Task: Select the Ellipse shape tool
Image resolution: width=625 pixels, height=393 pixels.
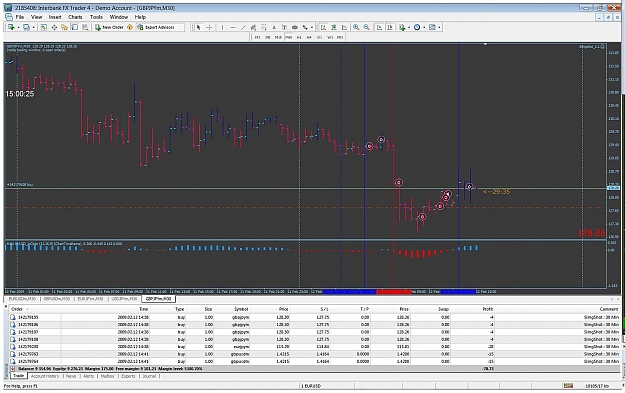Action: tap(295, 27)
